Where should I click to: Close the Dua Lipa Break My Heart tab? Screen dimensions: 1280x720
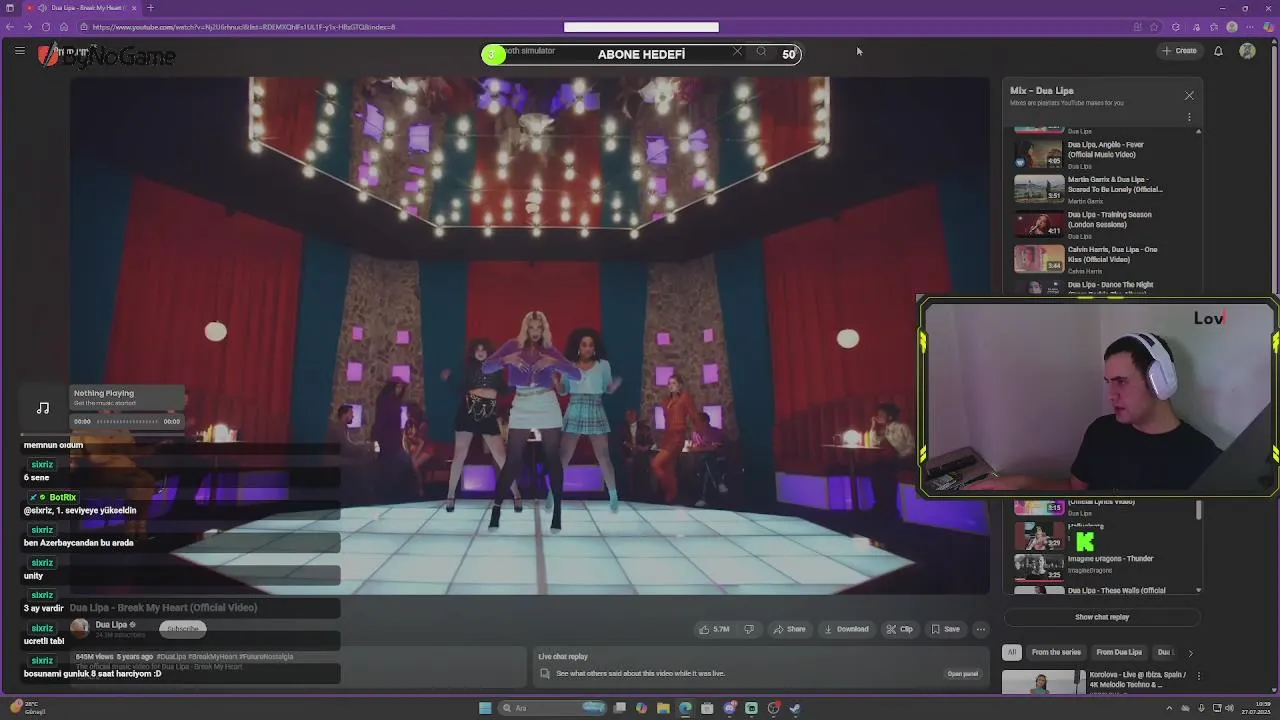click(134, 8)
